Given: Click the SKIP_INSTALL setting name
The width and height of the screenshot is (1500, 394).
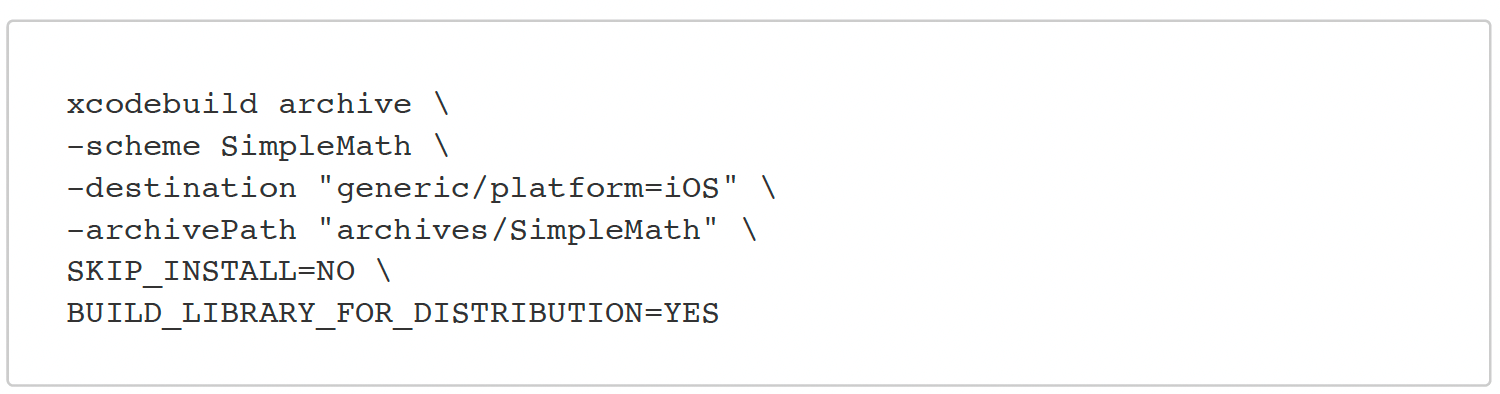Looking at the screenshot, I should click(x=182, y=272).
